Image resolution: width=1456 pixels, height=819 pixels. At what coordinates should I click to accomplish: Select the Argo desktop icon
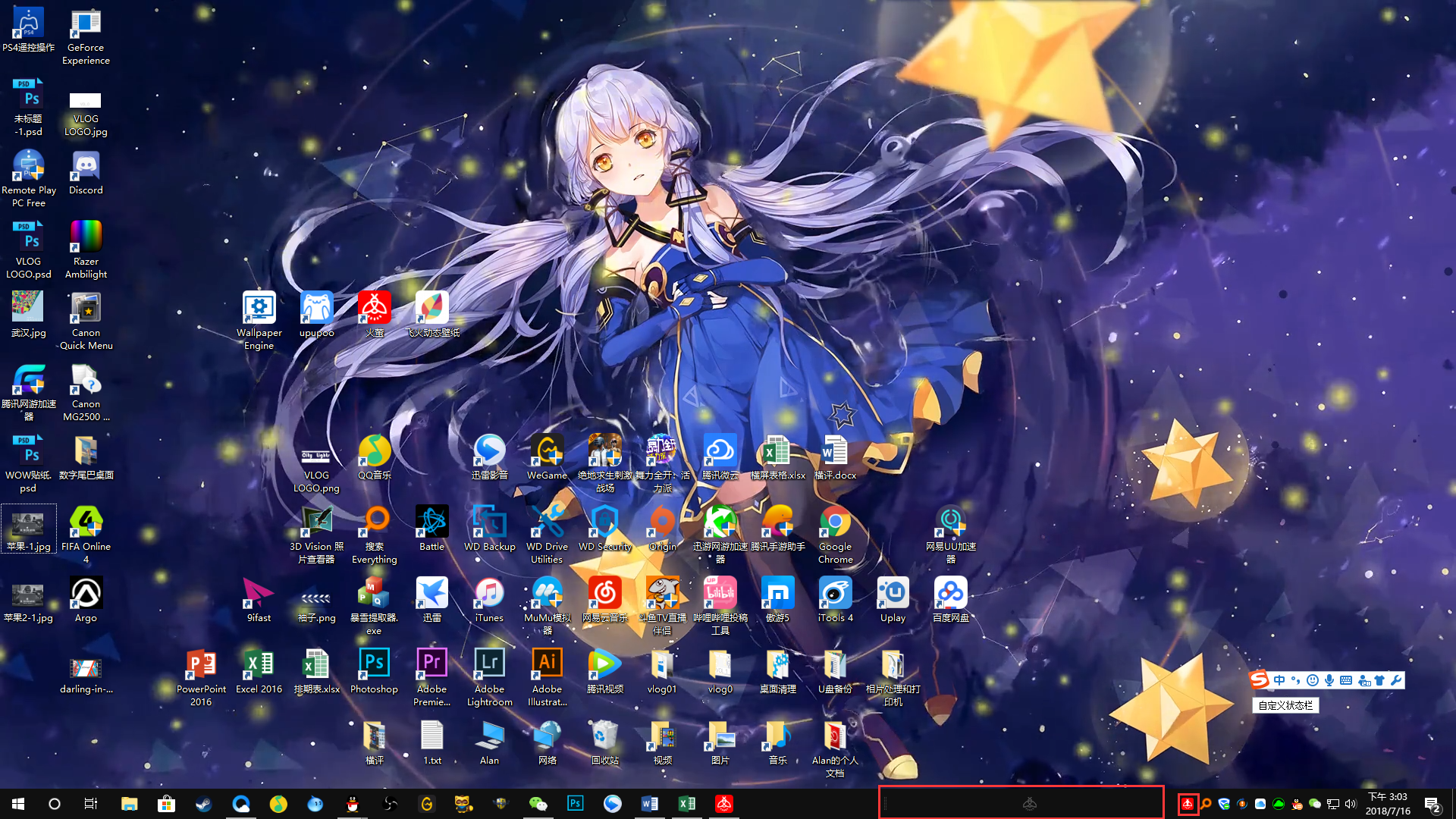[86, 600]
